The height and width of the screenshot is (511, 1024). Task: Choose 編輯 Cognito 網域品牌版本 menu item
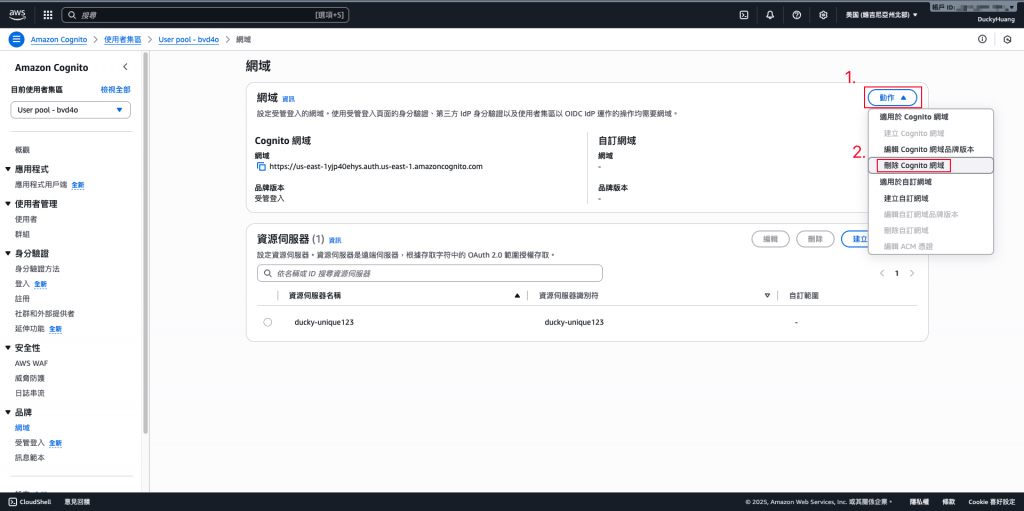pyautogui.click(x=931, y=149)
